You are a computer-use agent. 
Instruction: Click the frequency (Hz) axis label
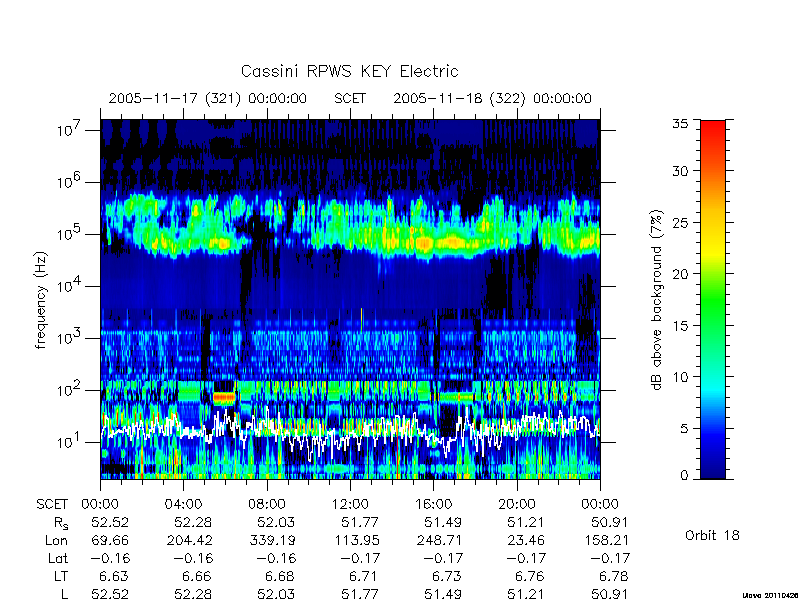click(41, 301)
